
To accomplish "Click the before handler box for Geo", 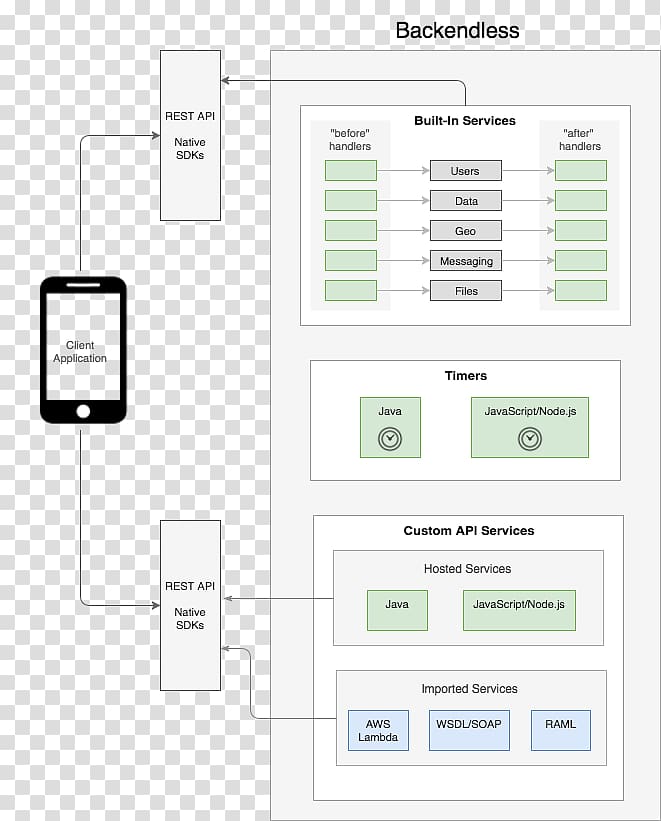I will click(351, 230).
